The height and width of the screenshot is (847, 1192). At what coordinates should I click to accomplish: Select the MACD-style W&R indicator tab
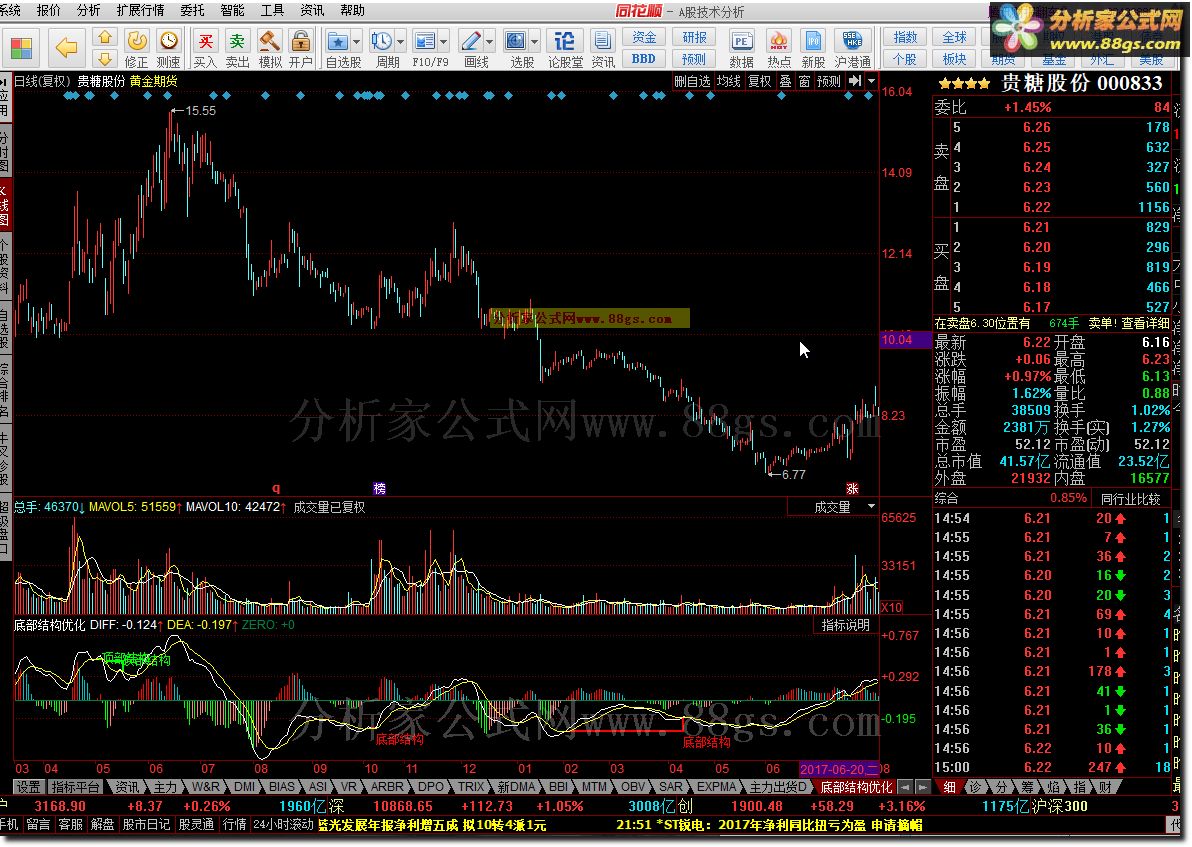(x=205, y=787)
